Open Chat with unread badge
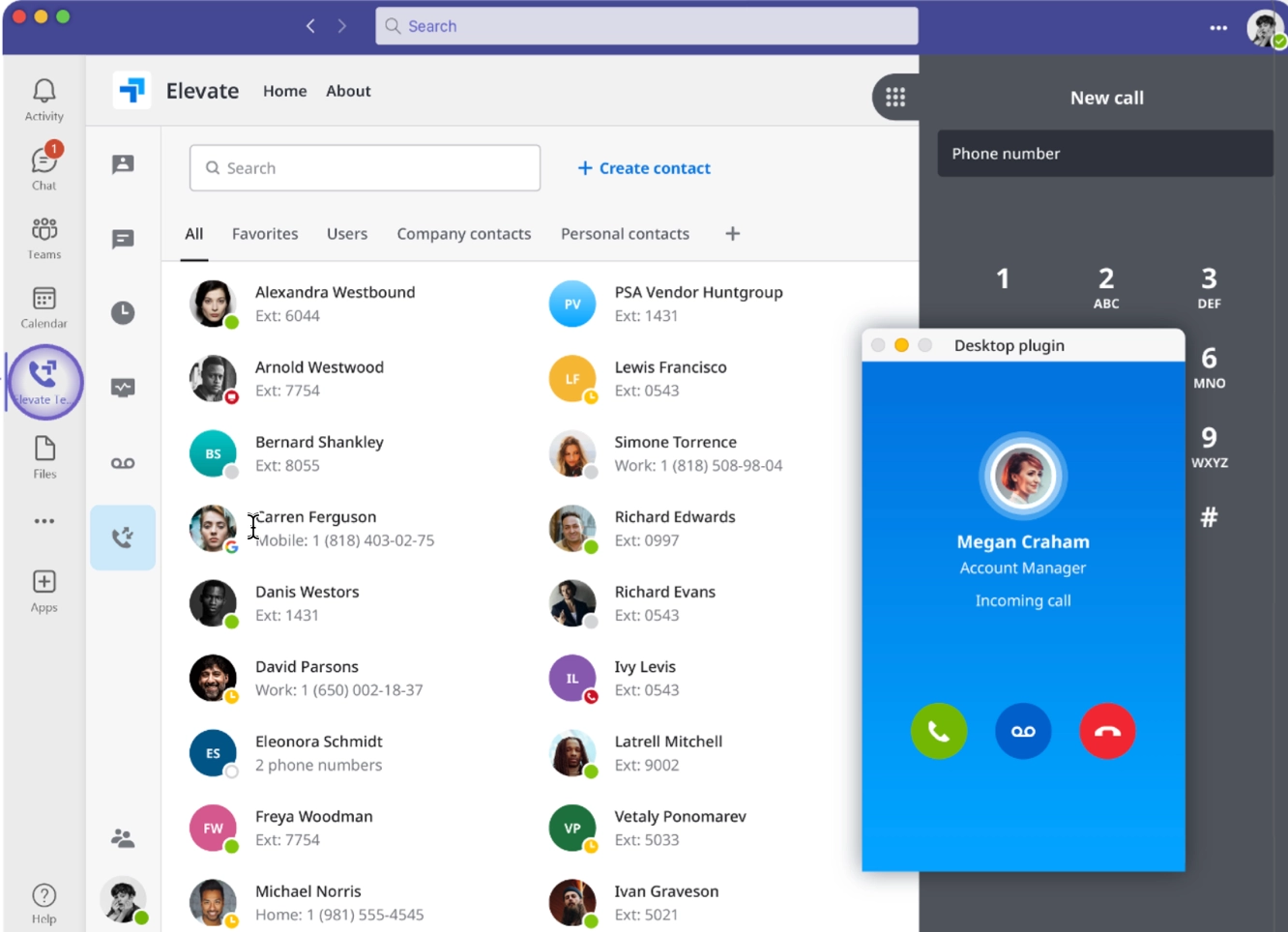Viewport: 1288px width, 932px height. coord(44,167)
